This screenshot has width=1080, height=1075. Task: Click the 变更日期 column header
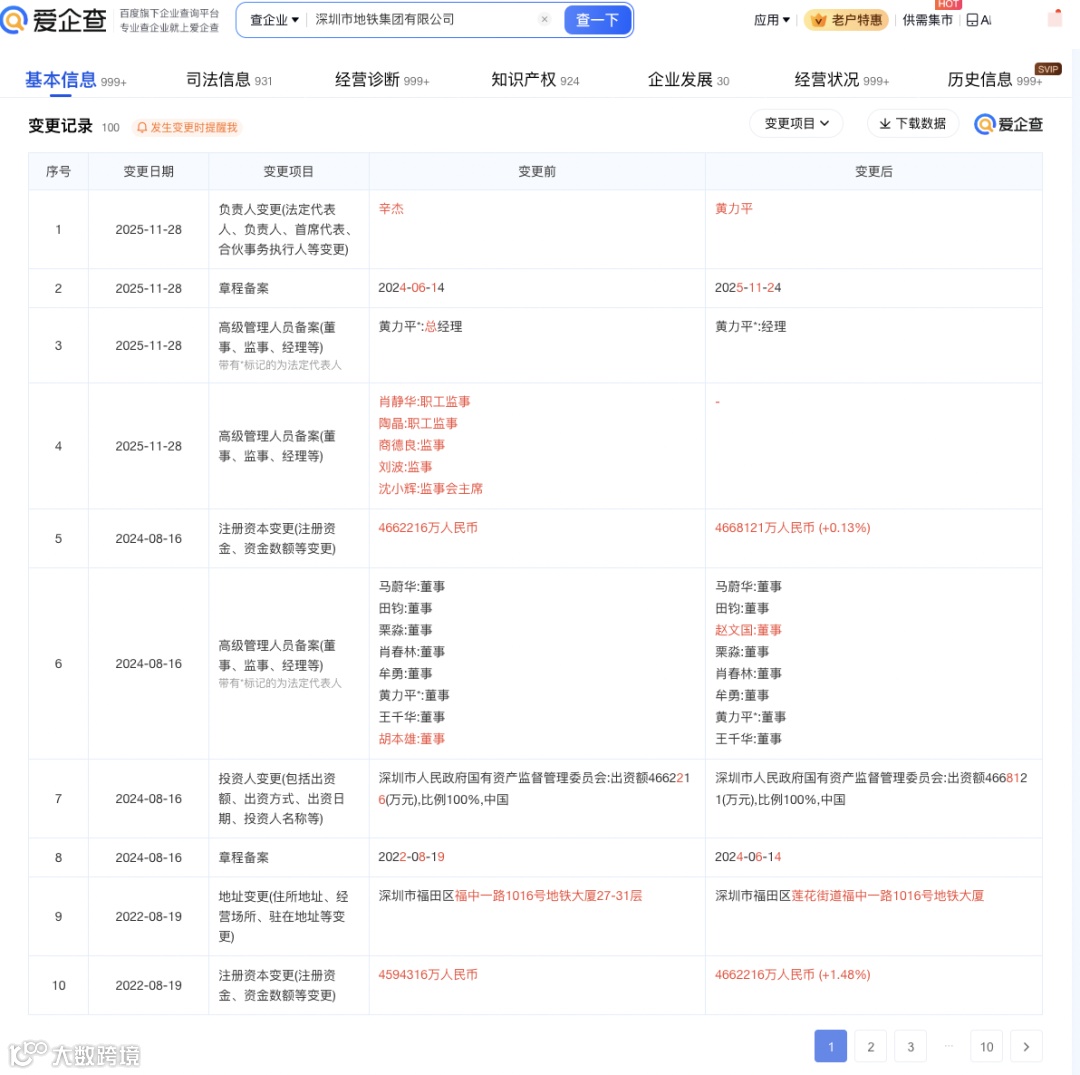pos(148,171)
